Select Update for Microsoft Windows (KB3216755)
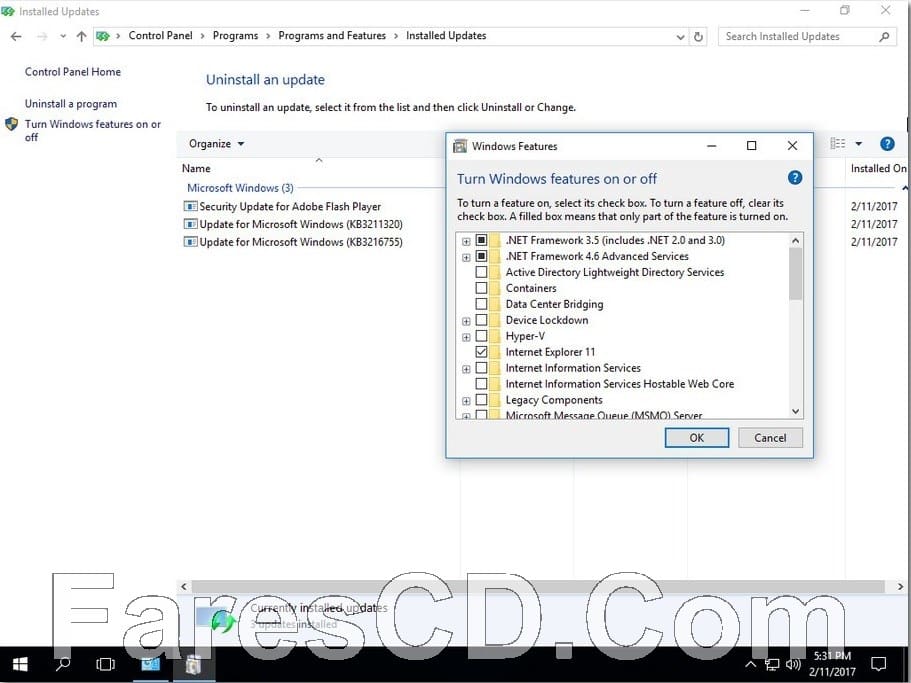911x683 pixels. 301,242
